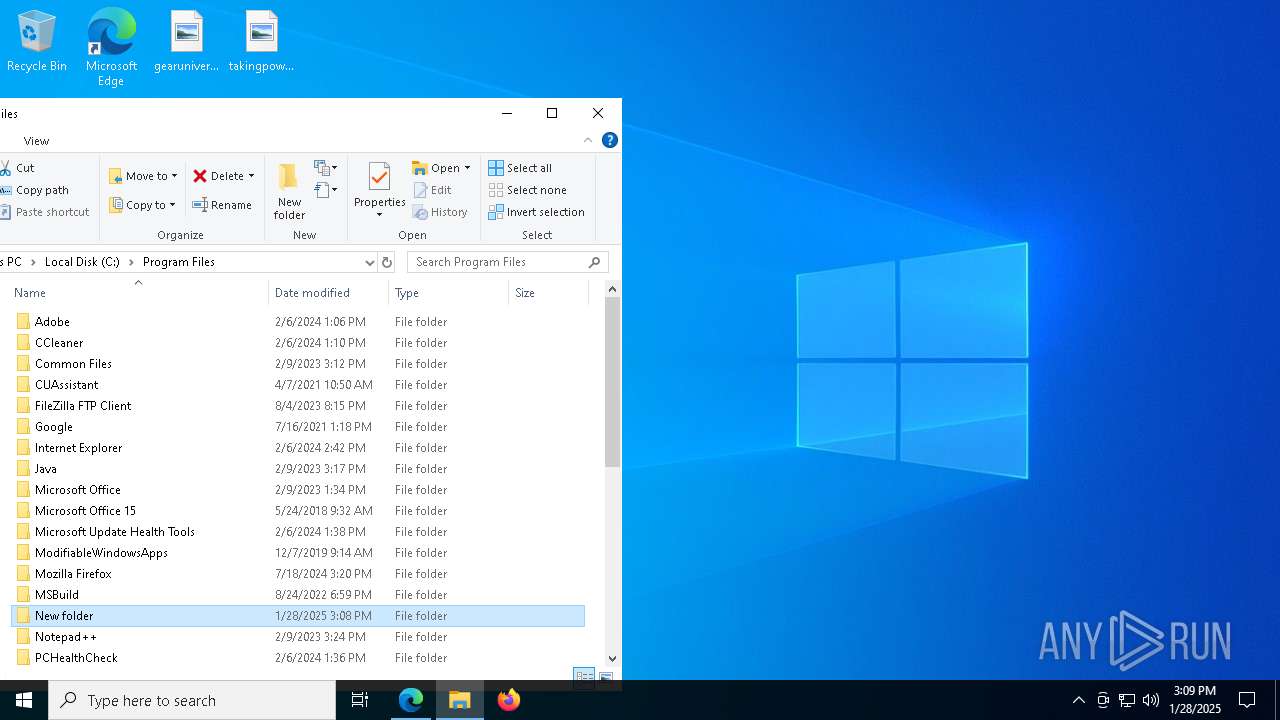Click the red Delete X icon
The image size is (1280, 720).
(x=200, y=176)
